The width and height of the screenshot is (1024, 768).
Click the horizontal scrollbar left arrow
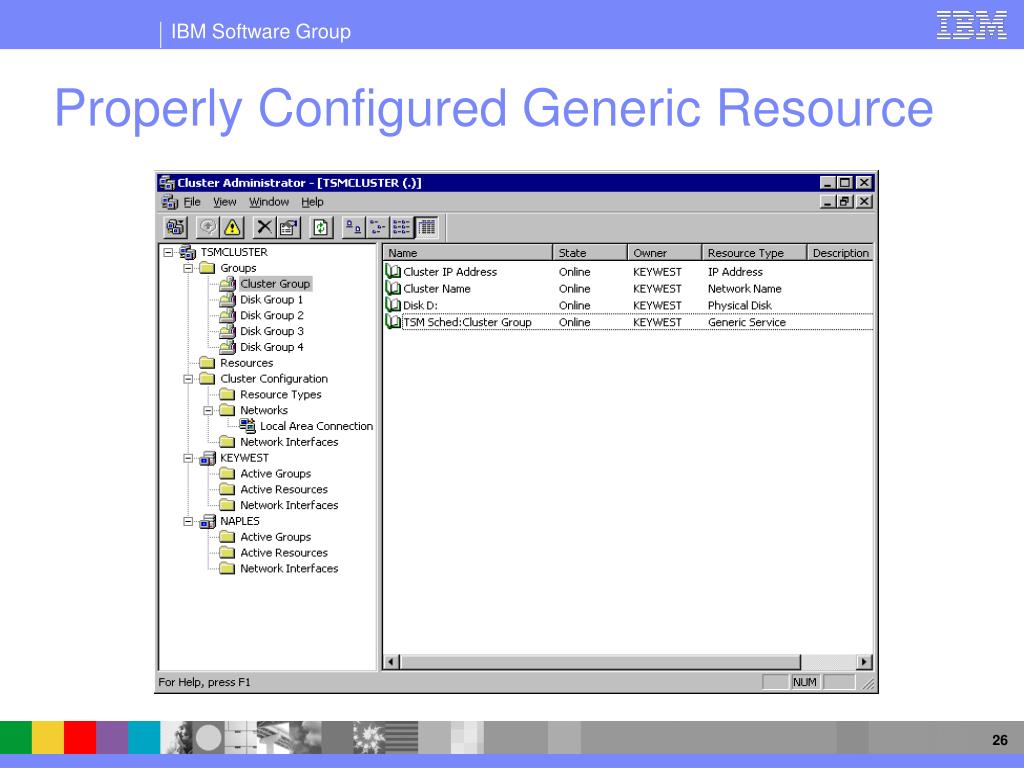coord(391,662)
